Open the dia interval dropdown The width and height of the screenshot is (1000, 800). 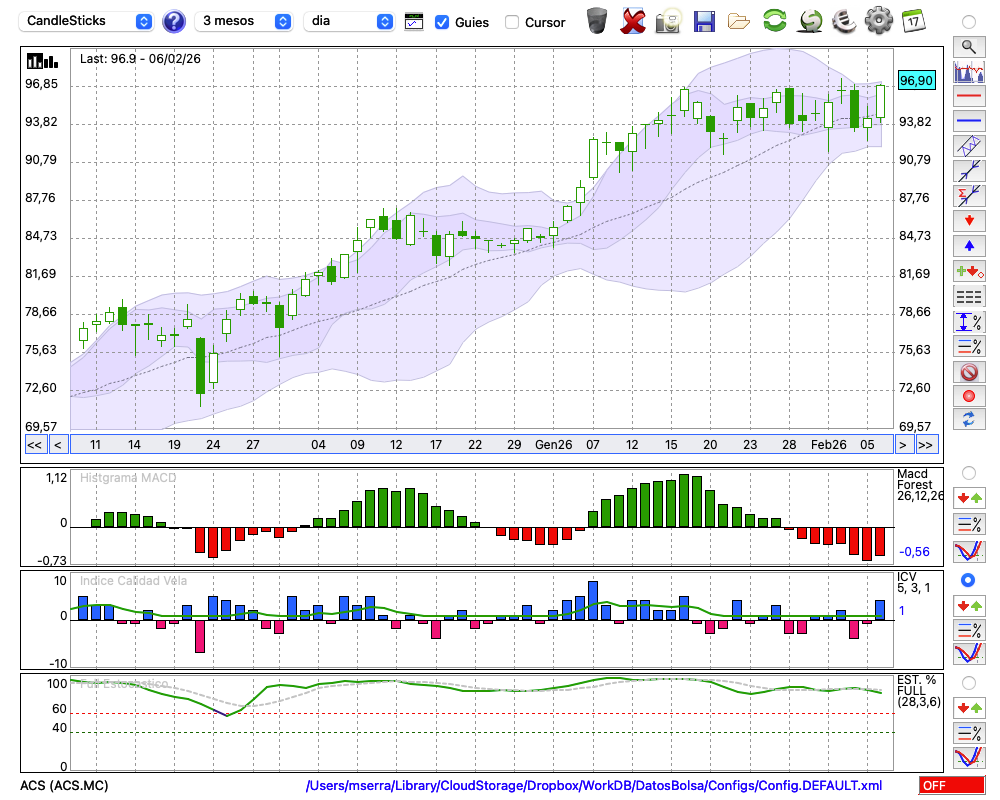pyautogui.click(x=349, y=21)
